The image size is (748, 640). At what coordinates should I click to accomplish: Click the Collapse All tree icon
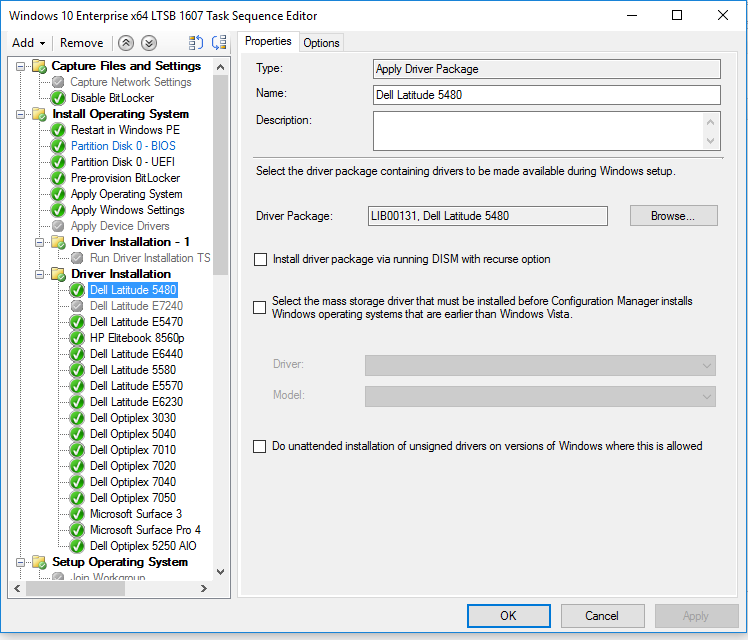[219, 43]
